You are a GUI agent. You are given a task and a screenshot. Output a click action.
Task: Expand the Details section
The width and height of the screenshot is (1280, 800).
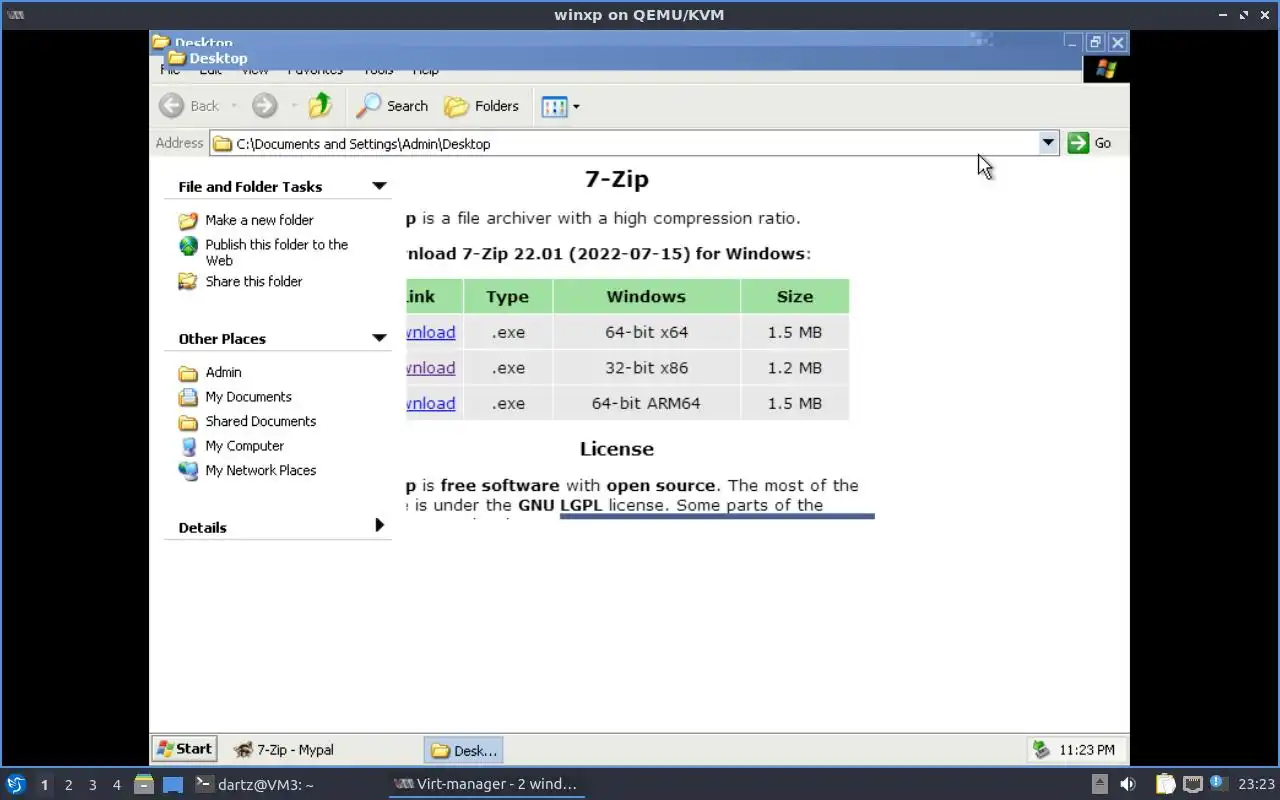point(379,525)
